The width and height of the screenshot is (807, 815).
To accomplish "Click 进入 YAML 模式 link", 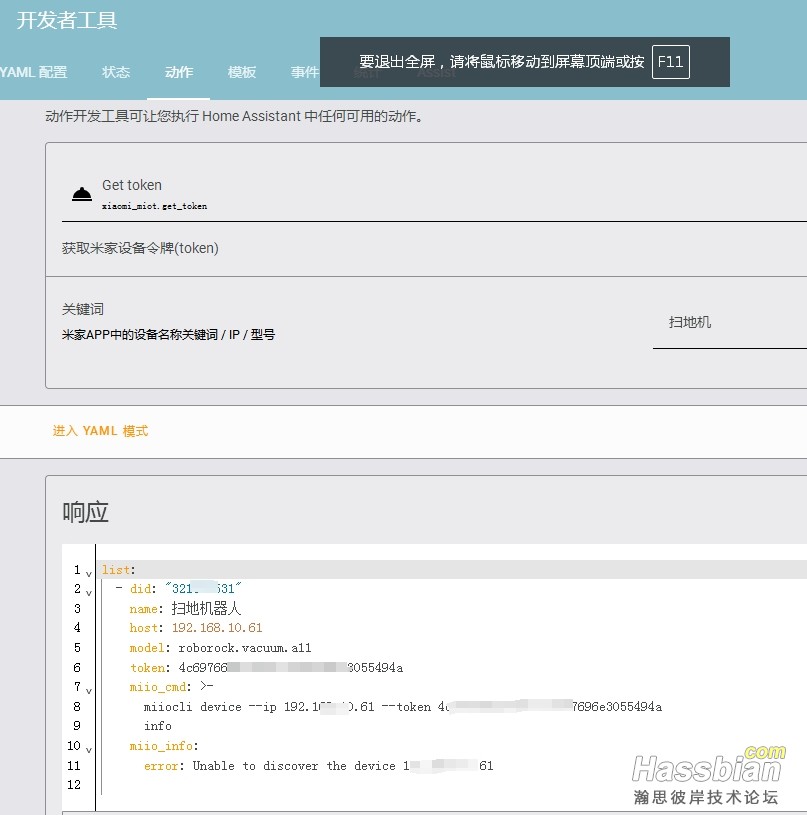I will tap(100, 431).
